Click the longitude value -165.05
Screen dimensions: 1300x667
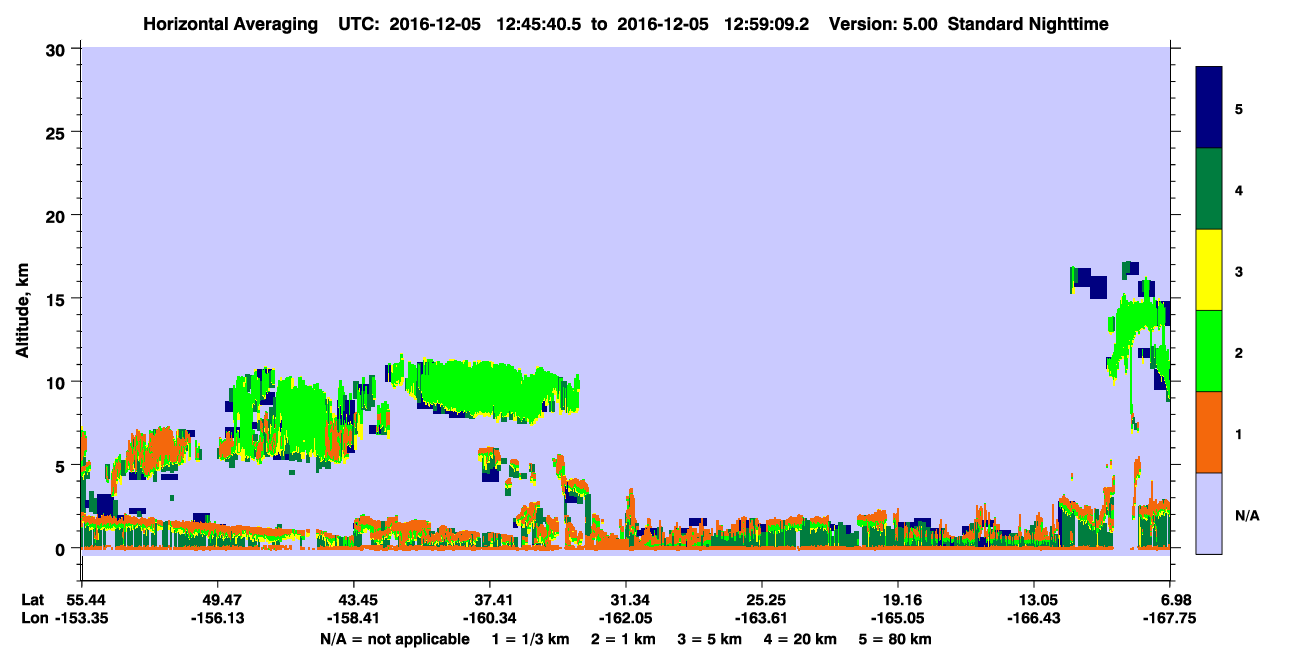[x=898, y=618]
